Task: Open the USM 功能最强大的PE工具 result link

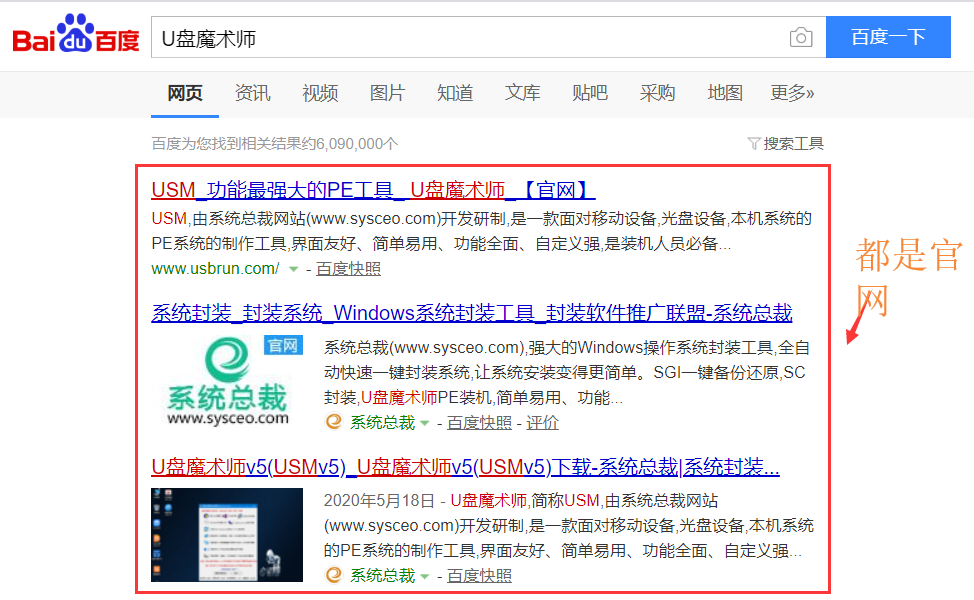Action: pyautogui.click(x=373, y=190)
